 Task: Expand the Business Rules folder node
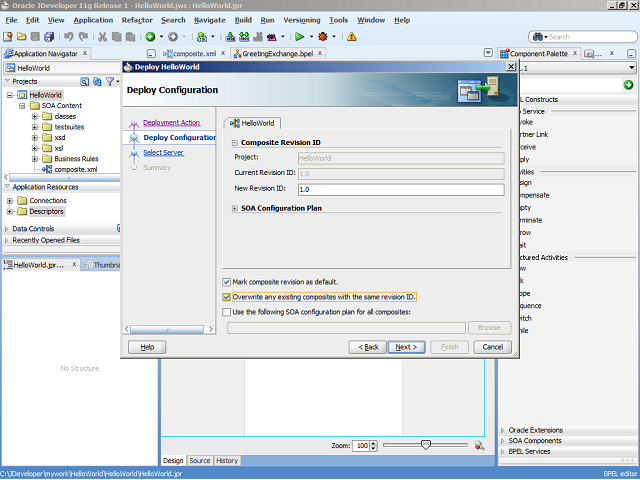(35, 159)
